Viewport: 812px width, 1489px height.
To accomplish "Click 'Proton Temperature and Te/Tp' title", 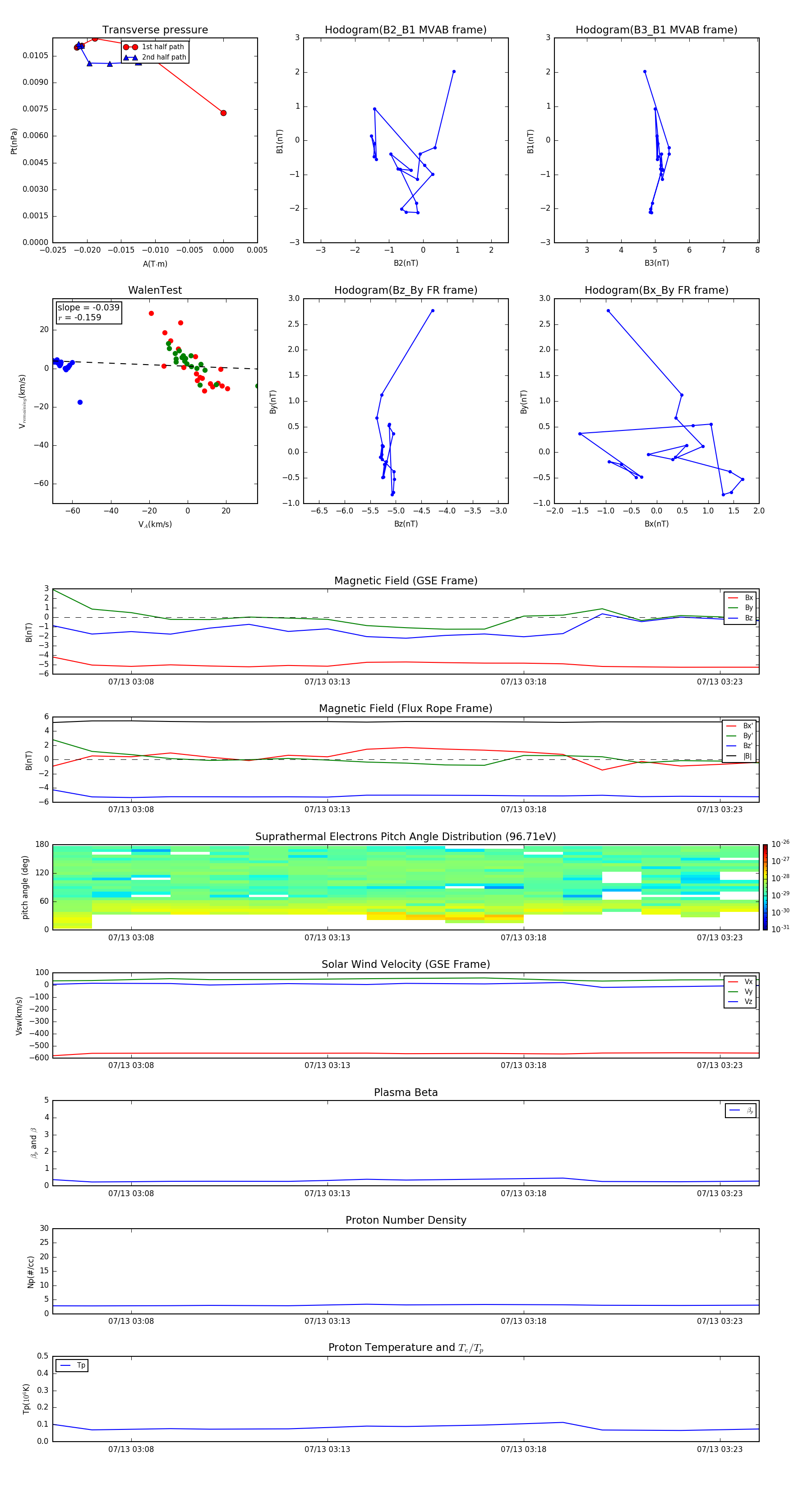I will click(406, 1348).
